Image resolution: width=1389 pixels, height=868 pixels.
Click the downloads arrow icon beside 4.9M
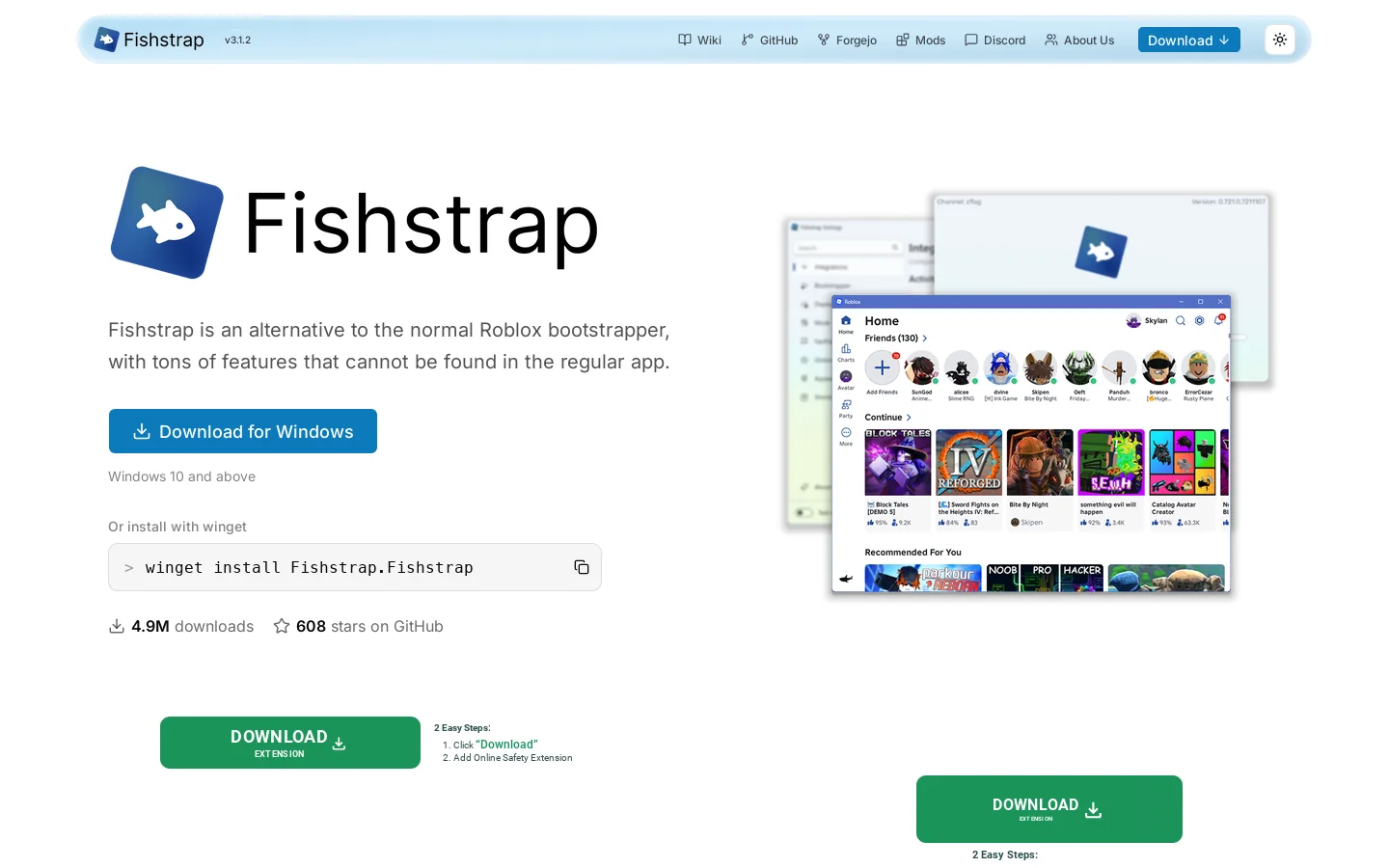click(117, 626)
